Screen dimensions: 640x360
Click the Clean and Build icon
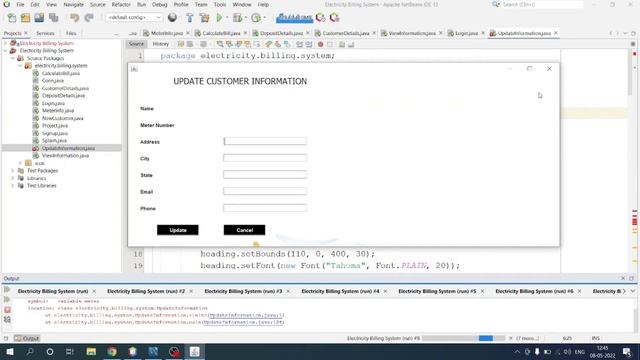(204, 18)
